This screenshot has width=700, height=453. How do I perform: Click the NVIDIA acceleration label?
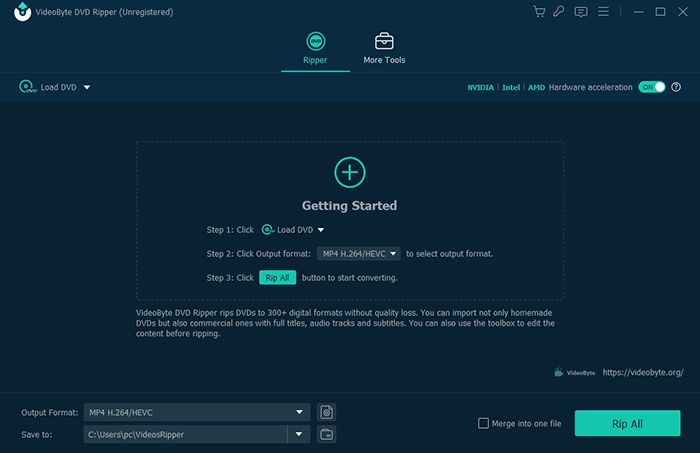click(x=480, y=87)
